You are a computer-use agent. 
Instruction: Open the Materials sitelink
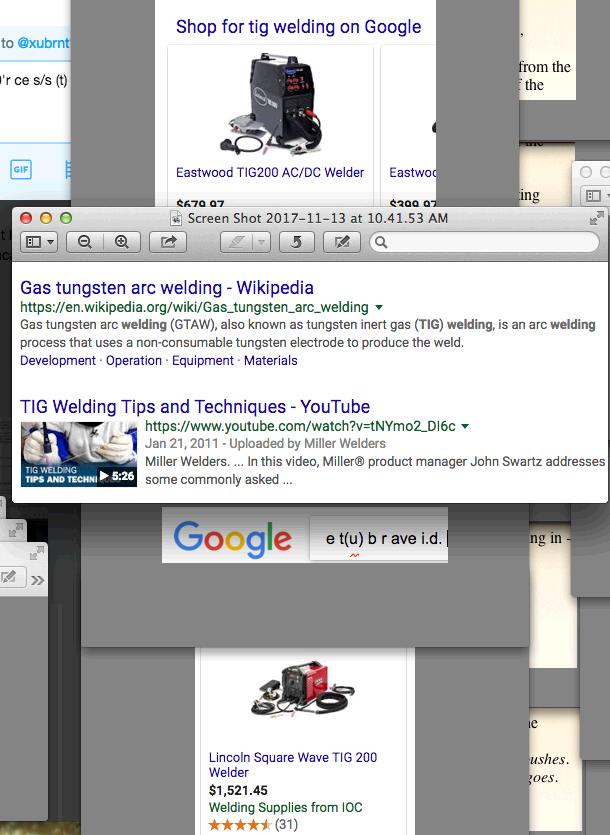(x=271, y=361)
